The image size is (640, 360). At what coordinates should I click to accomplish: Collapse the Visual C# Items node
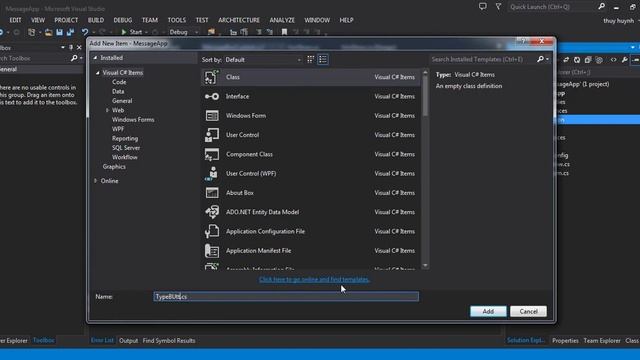98,73
